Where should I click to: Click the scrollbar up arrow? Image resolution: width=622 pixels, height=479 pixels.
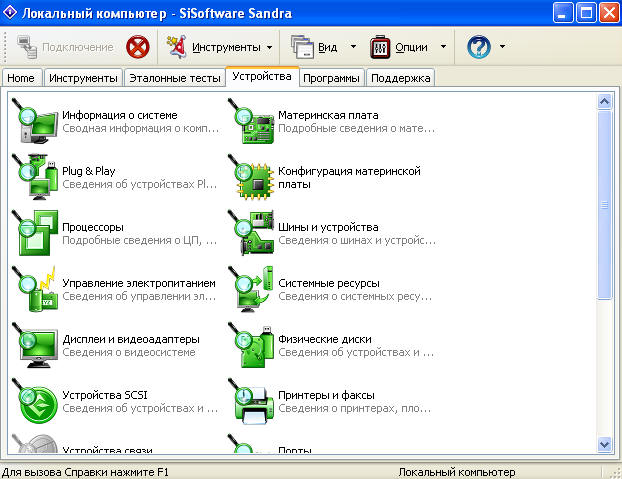pos(604,102)
